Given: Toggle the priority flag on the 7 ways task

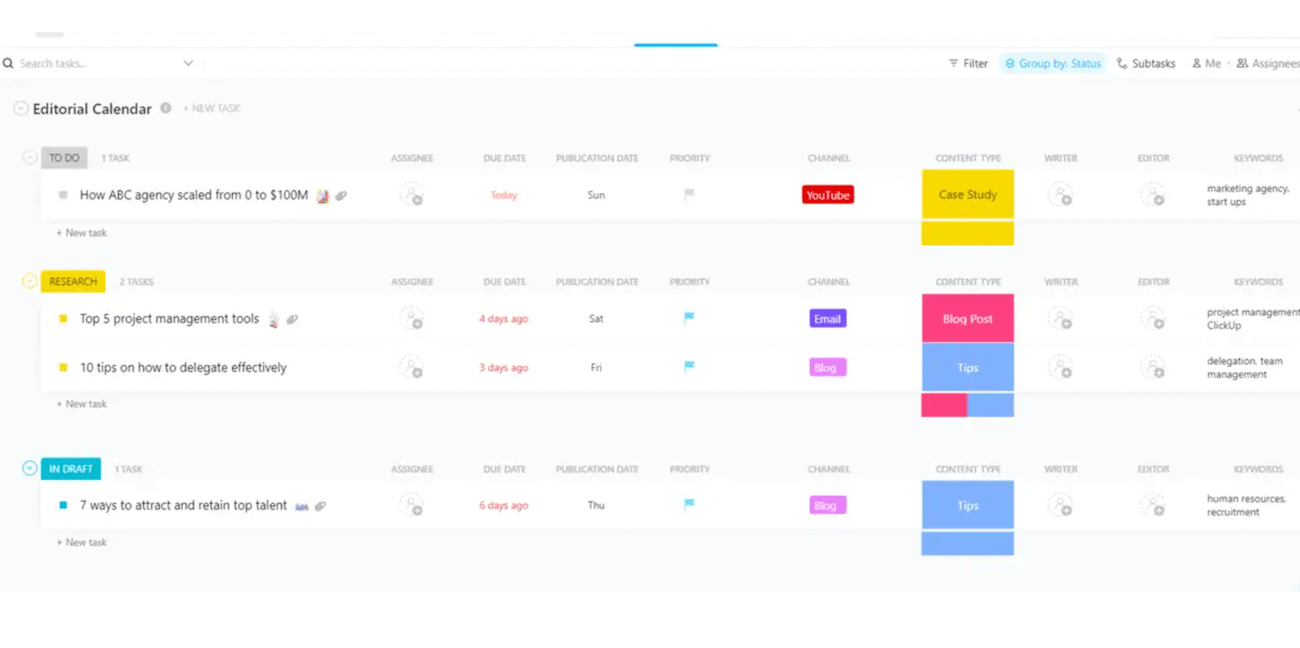Looking at the screenshot, I should point(688,505).
